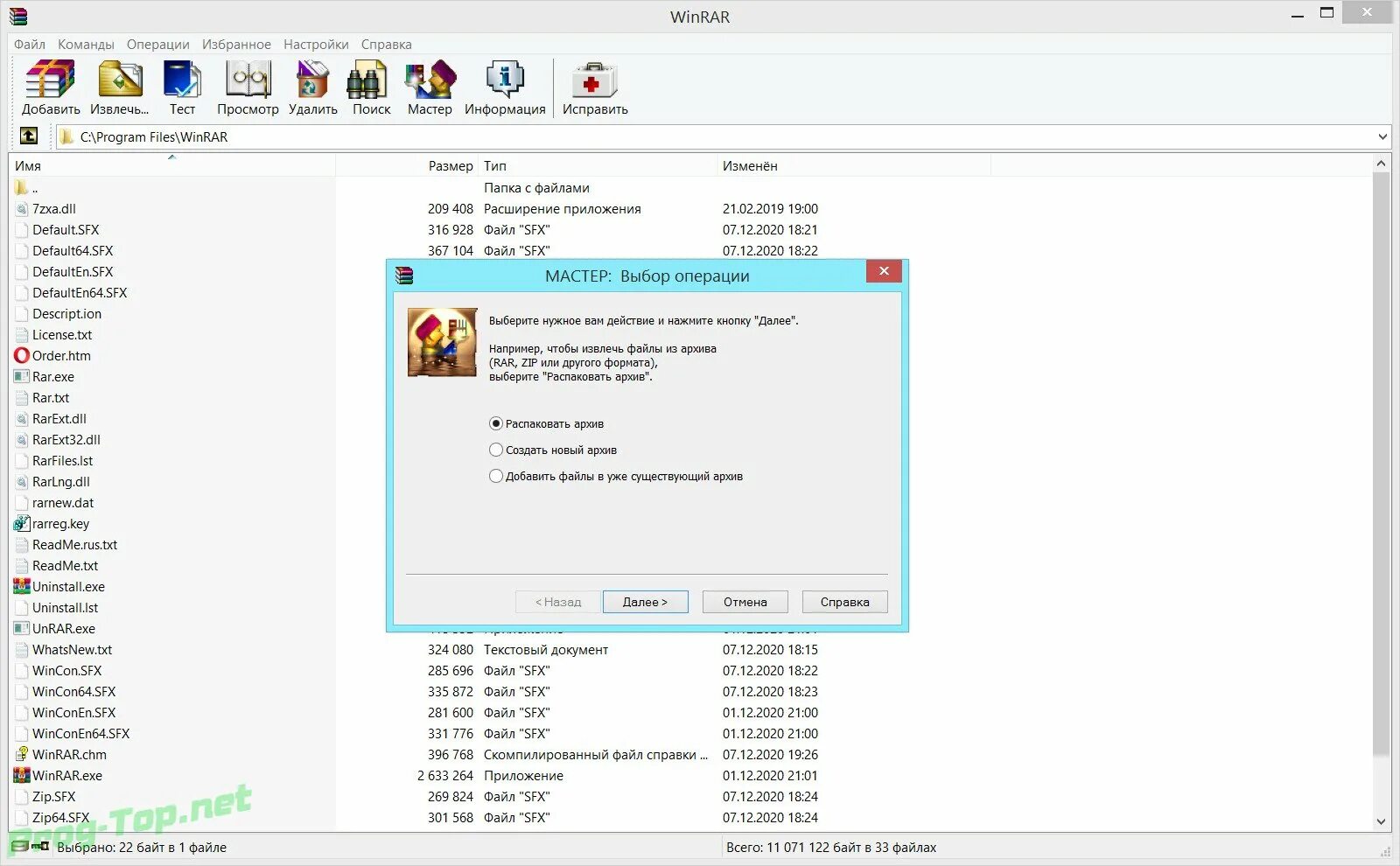Click the Добавить (Add) toolbar icon
Viewport: 1400px width, 866px height.
point(50,80)
